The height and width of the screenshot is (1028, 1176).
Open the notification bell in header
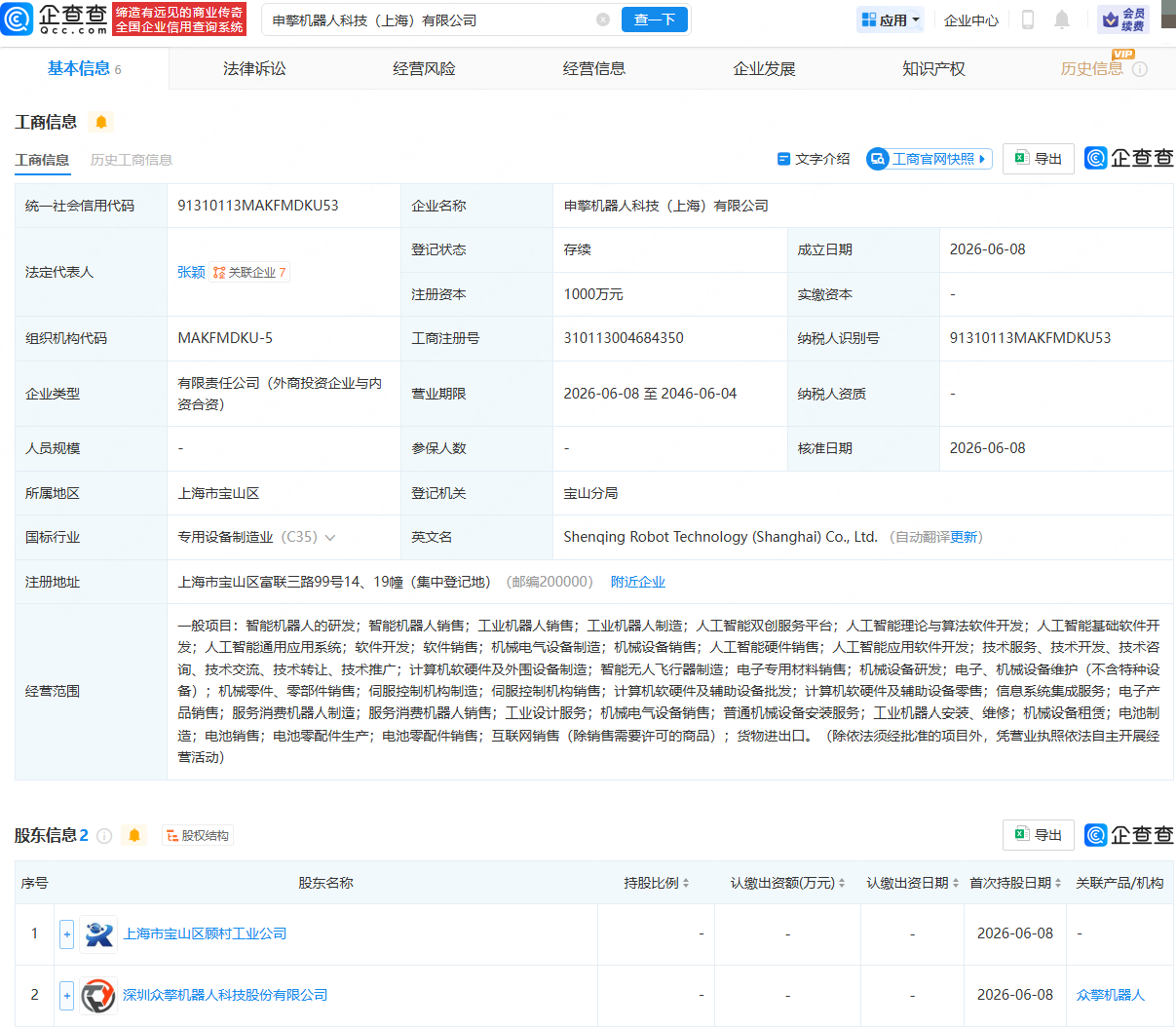(1062, 19)
